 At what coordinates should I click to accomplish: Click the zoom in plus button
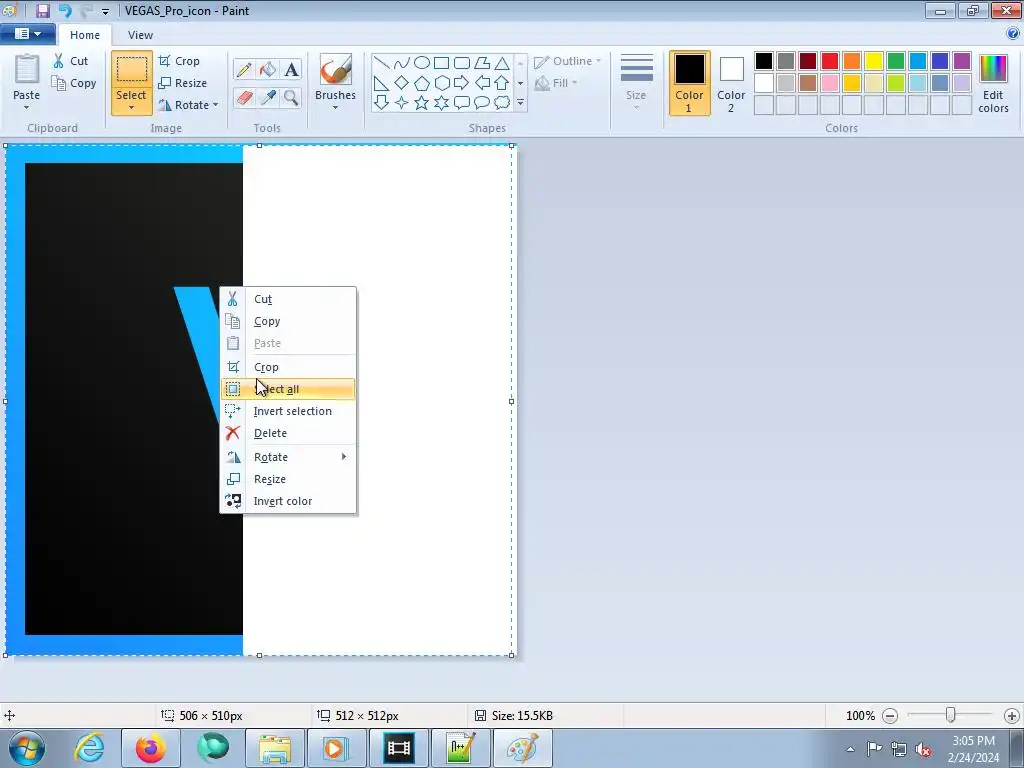pyautogui.click(x=1012, y=716)
